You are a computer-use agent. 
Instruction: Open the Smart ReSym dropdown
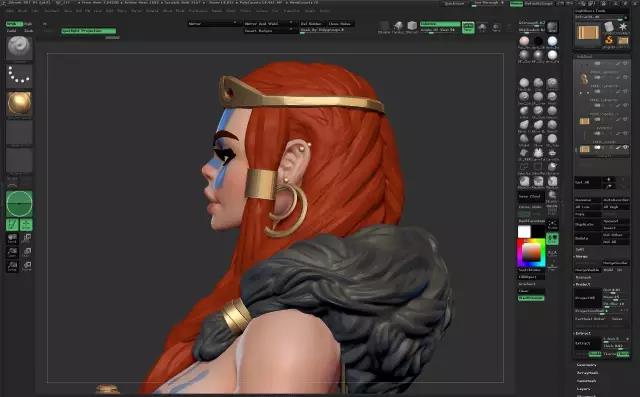269,31
